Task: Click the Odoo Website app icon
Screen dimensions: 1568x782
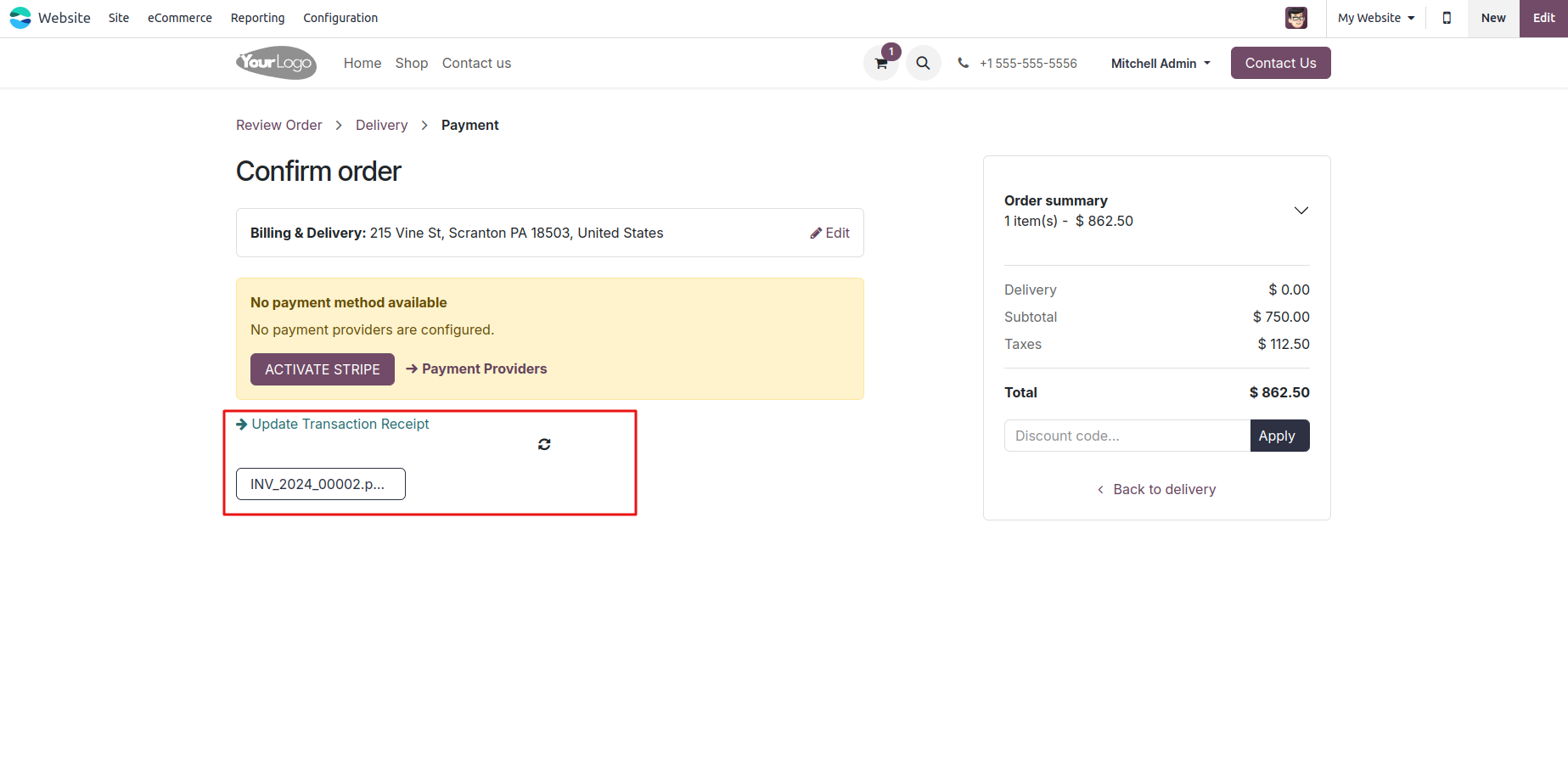Action: coord(20,18)
